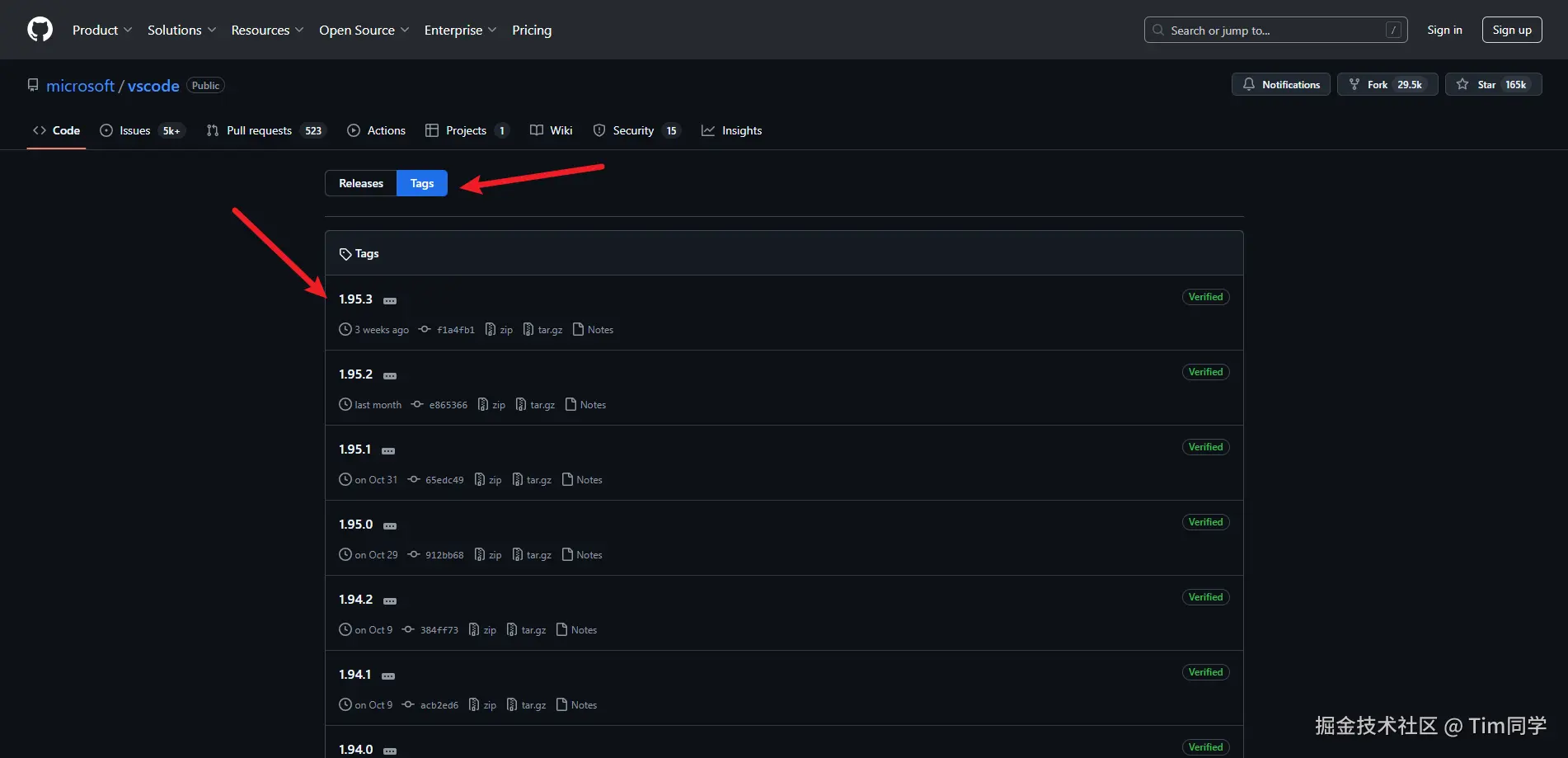
Task: Click the Notifications button
Action: pos(1281,84)
